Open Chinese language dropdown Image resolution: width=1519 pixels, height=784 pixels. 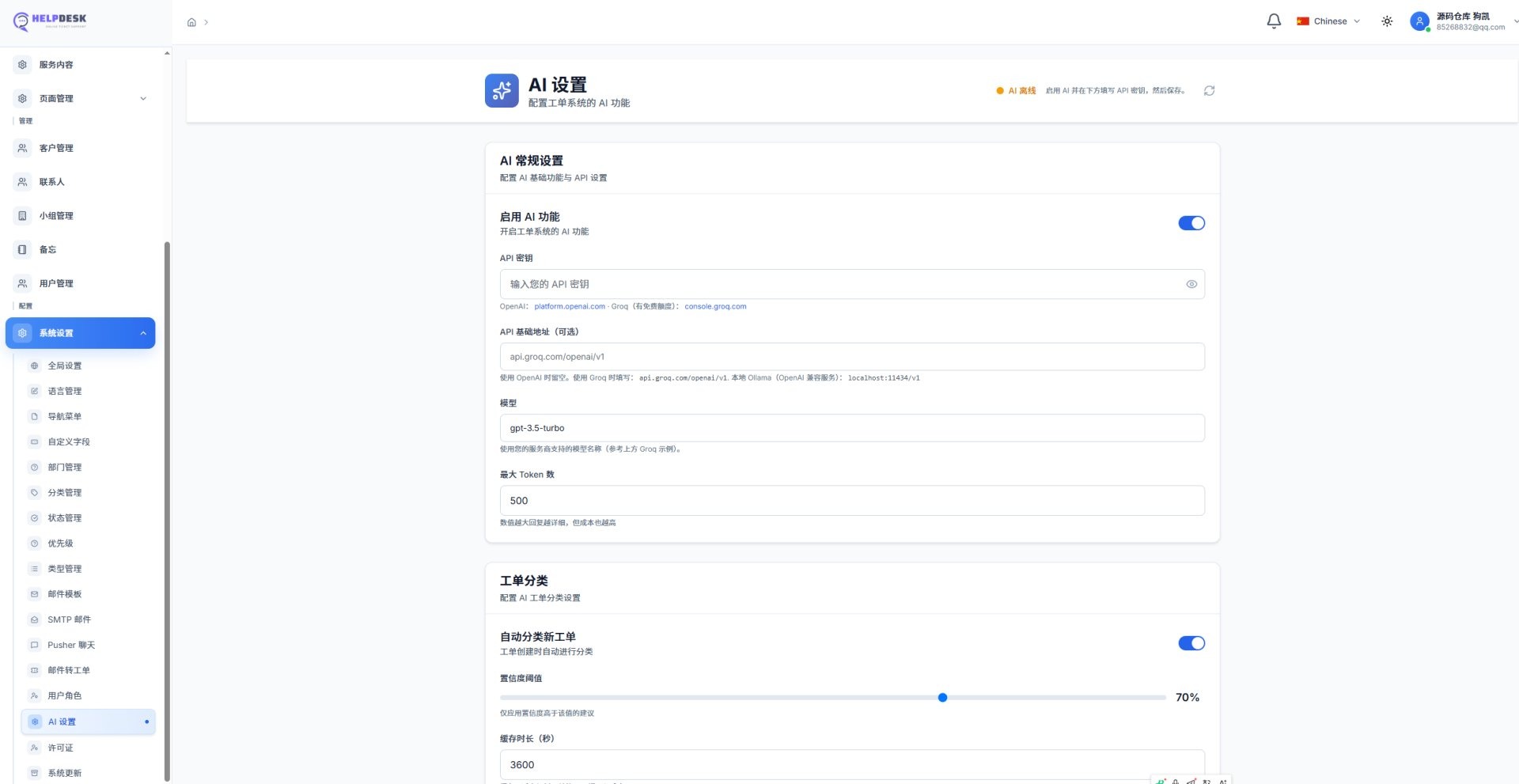coord(1328,21)
